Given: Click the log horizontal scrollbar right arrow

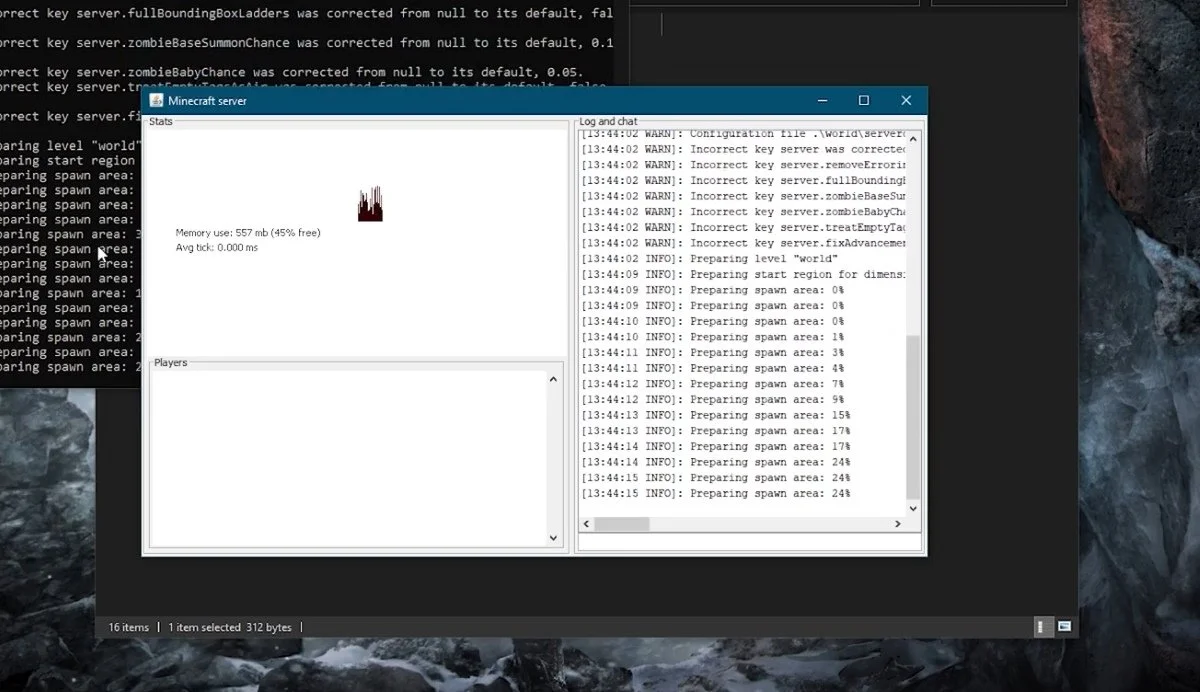Looking at the screenshot, I should (x=897, y=524).
